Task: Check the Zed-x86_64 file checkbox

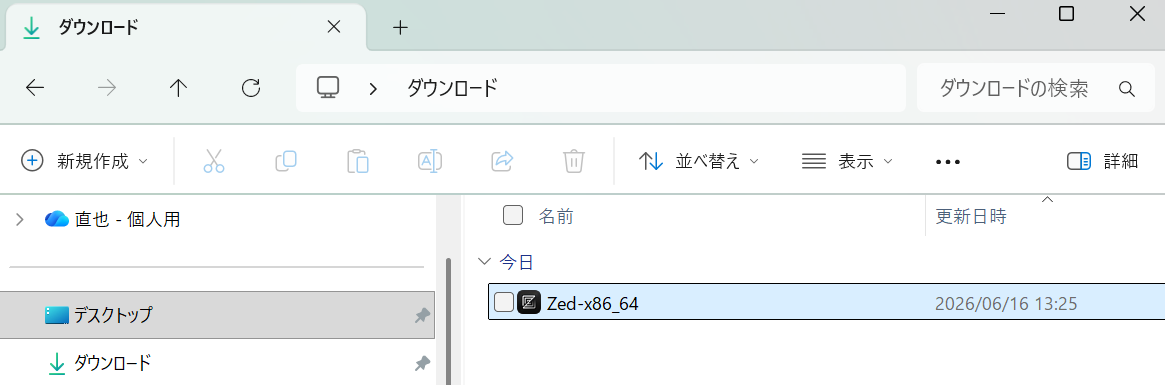Action: 504,302
